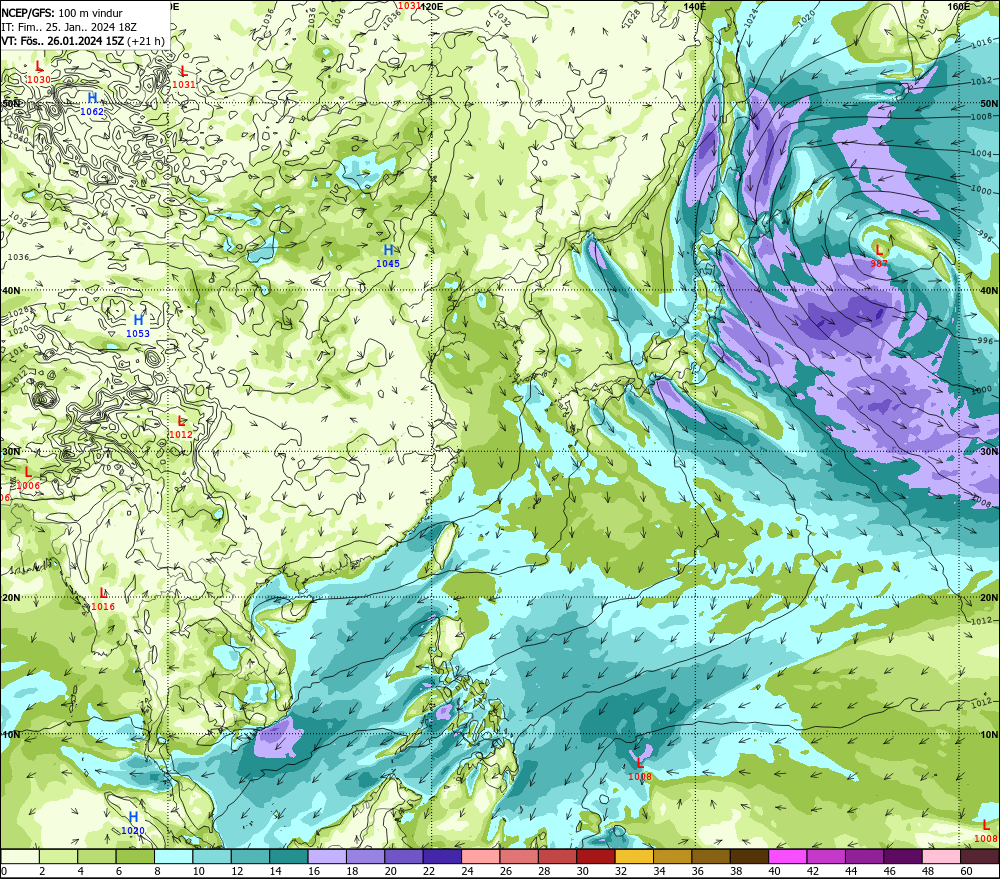The height and width of the screenshot is (879, 1000).
Task: Click the L marker labeled 1012
Action: click(181, 421)
